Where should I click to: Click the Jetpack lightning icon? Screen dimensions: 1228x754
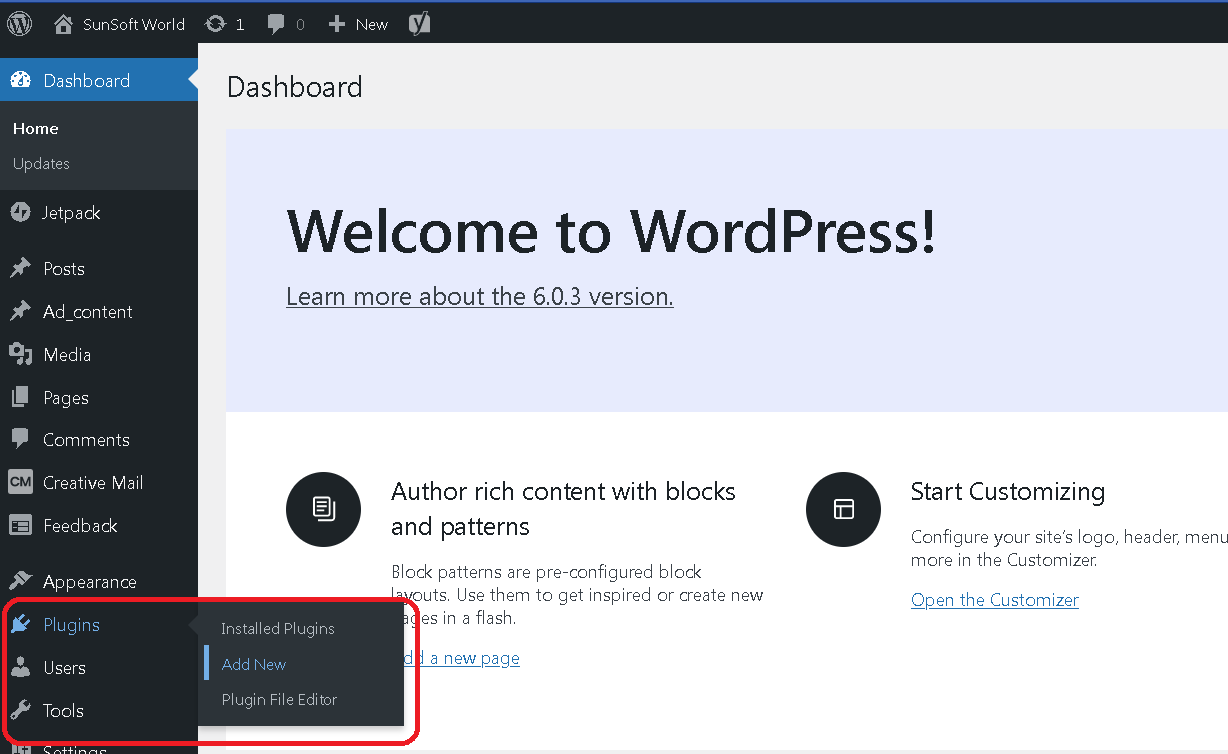tap(20, 213)
